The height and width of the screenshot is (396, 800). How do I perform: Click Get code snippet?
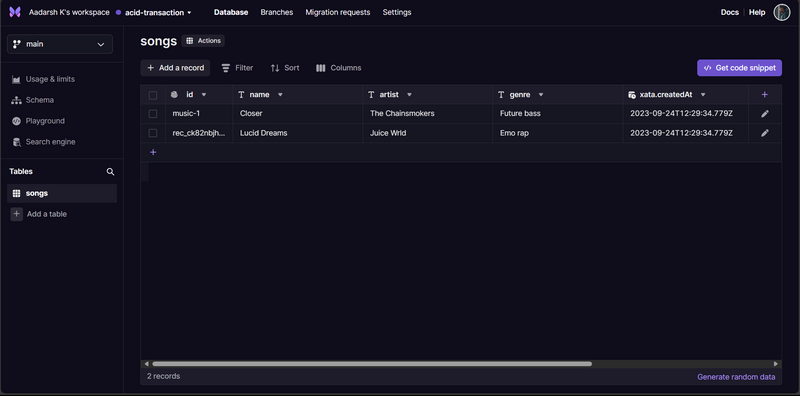(x=739, y=68)
